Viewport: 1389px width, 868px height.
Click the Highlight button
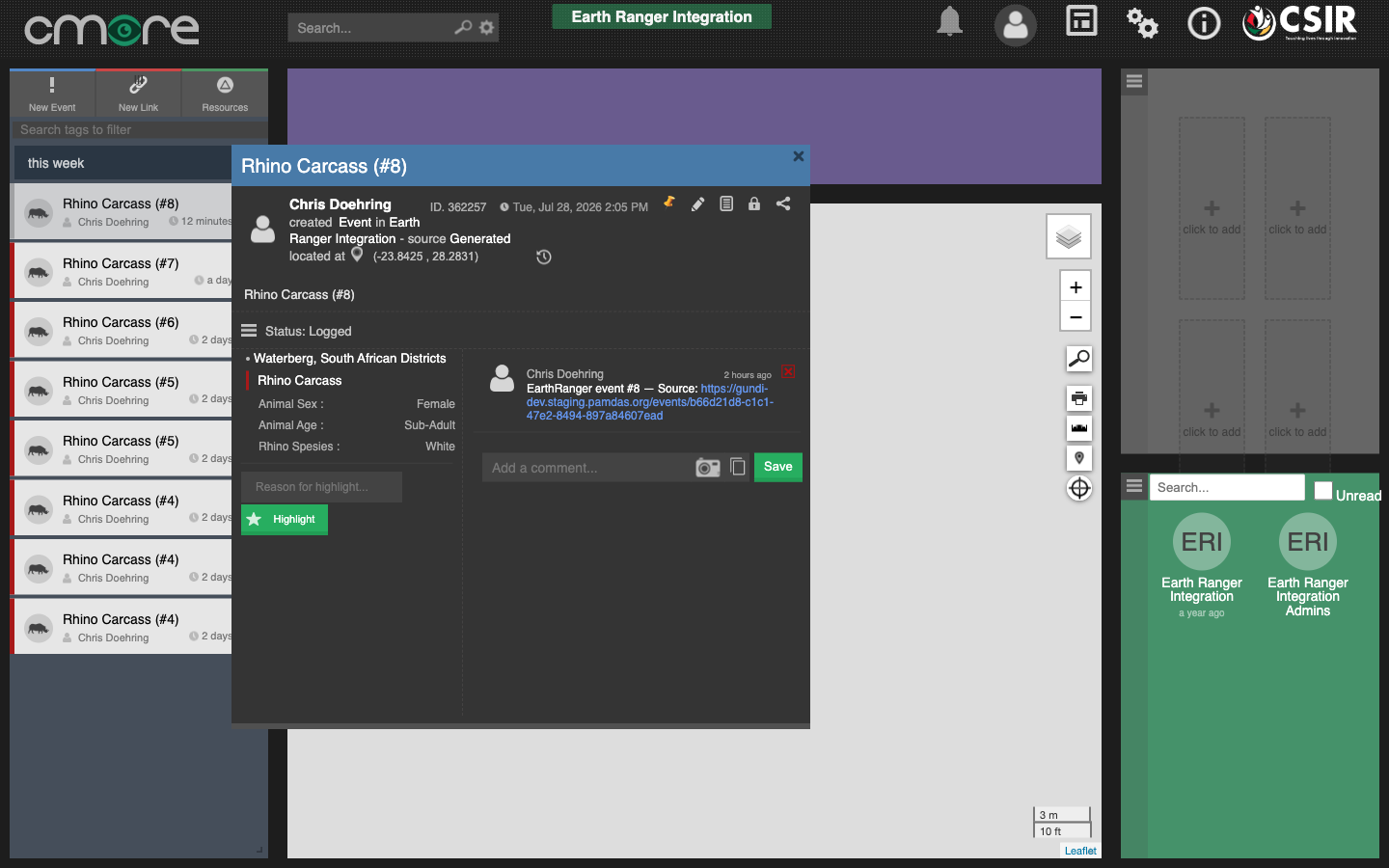[x=285, y=519]
